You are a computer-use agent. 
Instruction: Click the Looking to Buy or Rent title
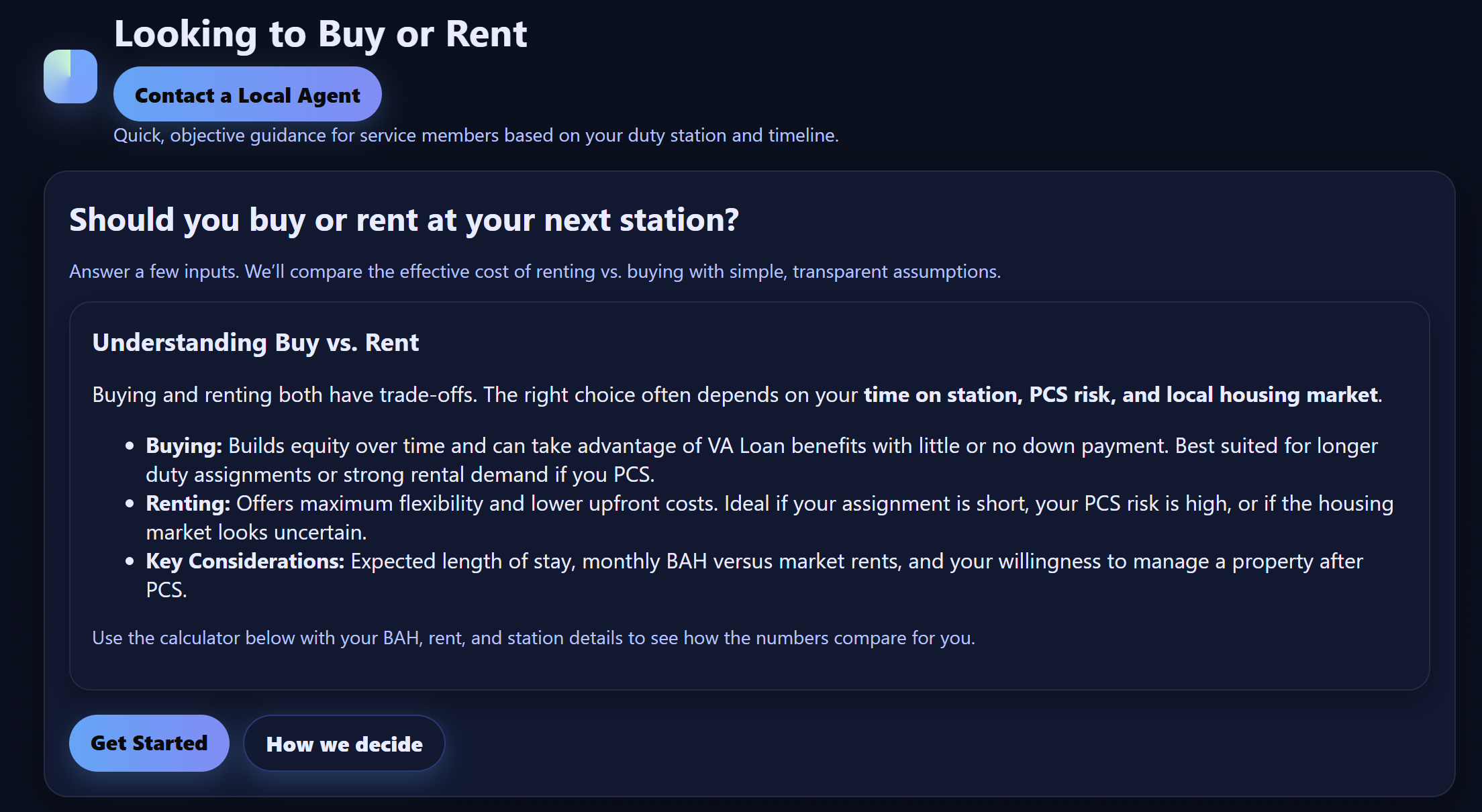320,34
